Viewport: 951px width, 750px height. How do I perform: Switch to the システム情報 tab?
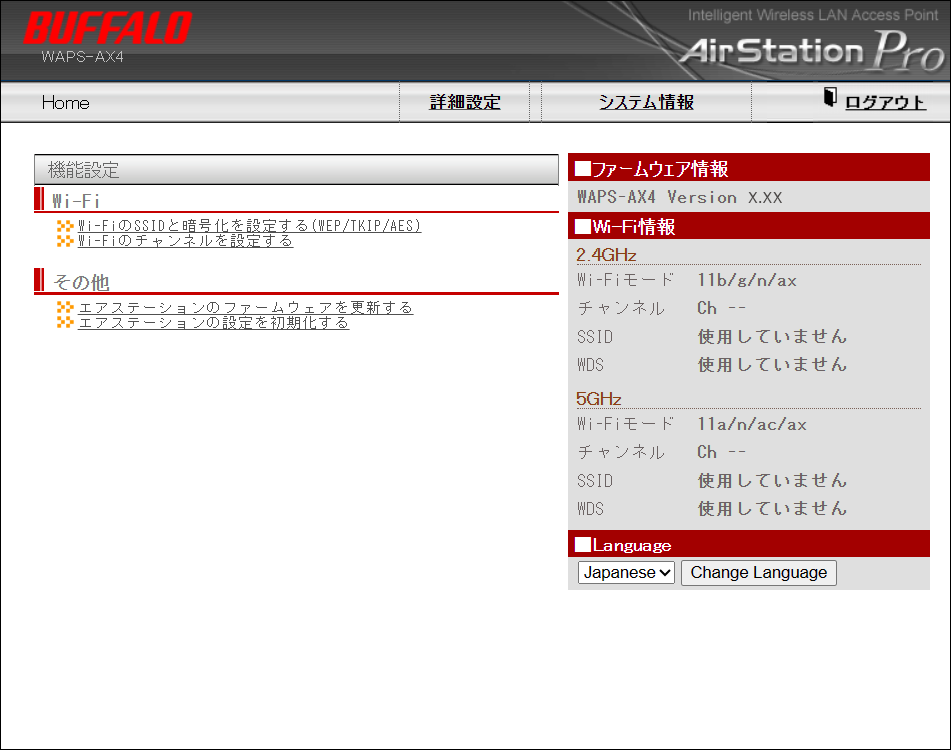pos(645,101)
